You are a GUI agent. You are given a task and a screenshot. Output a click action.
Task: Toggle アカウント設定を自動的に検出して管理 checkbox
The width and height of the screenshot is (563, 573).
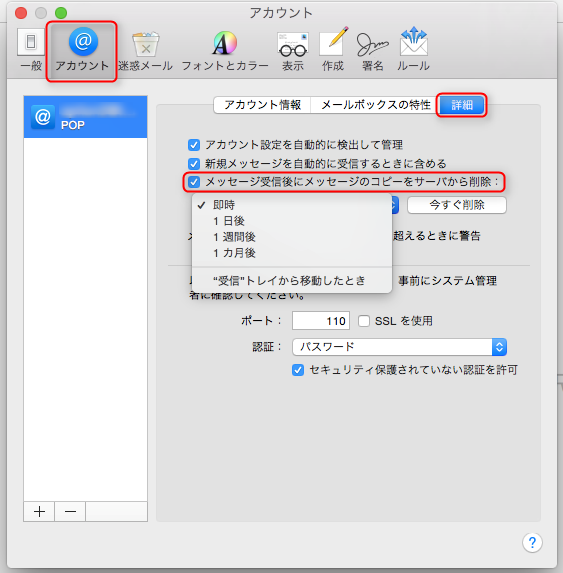(x=194, y=145)
